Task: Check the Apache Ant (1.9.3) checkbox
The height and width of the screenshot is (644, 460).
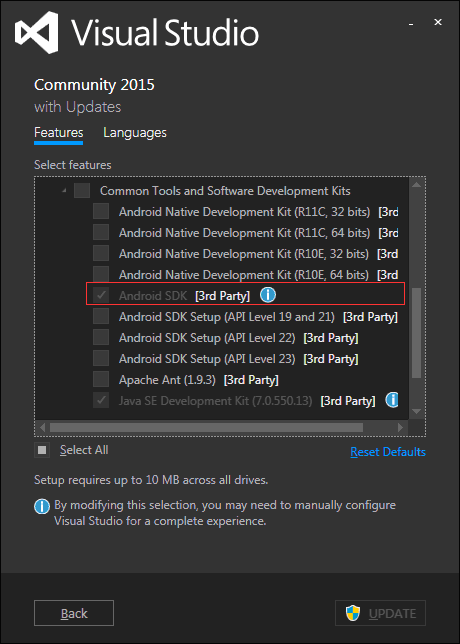Action: pos(101,379)
